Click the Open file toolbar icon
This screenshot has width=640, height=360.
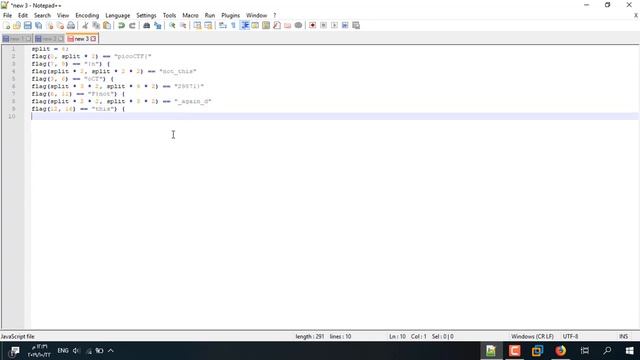pyautogui.click(x=17, y=25)
